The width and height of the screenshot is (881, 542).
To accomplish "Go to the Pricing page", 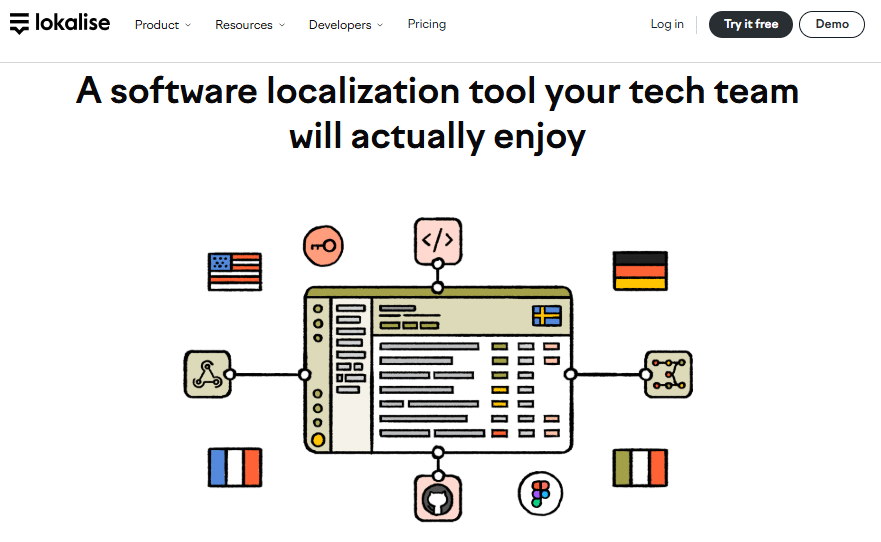I will coord(426,24).
